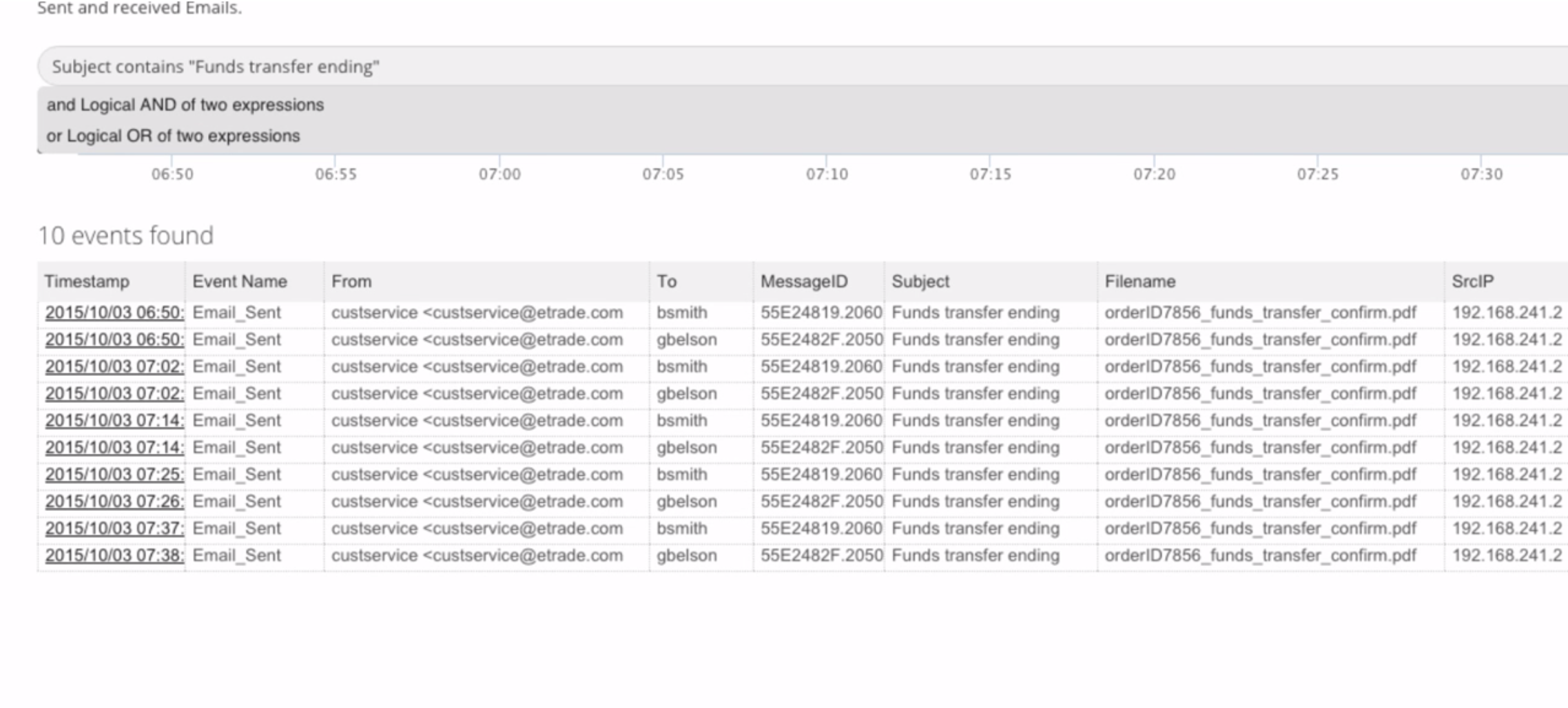
Task: Click the 07:00 timeline tick
Action: (x=499, y=174)
